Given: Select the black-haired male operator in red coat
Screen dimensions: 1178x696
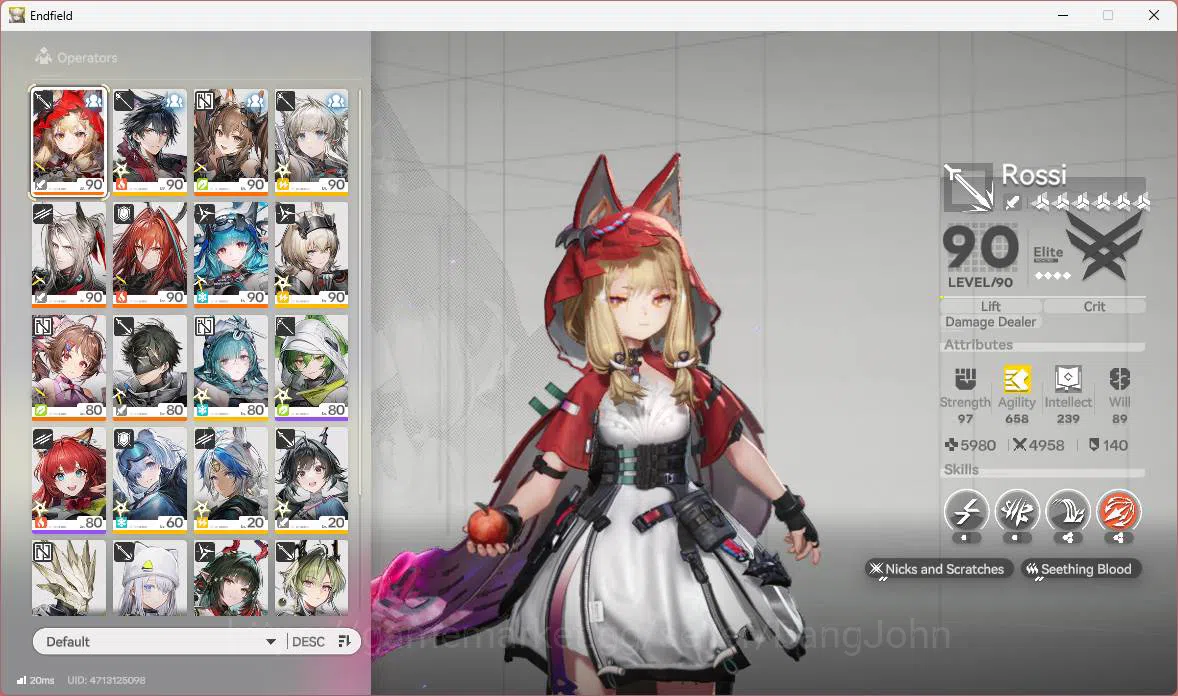Looking at the screenshot, I should (x=150, y=141).
